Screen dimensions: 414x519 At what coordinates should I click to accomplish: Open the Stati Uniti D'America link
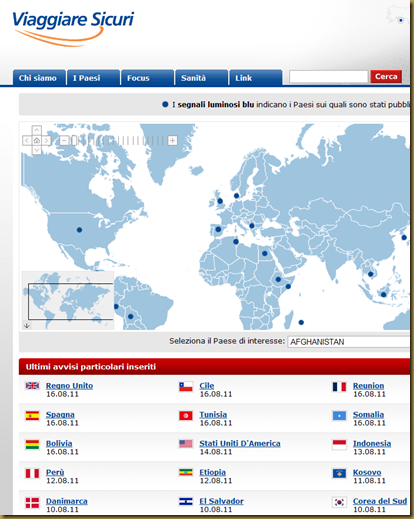(x=240, y=443)
